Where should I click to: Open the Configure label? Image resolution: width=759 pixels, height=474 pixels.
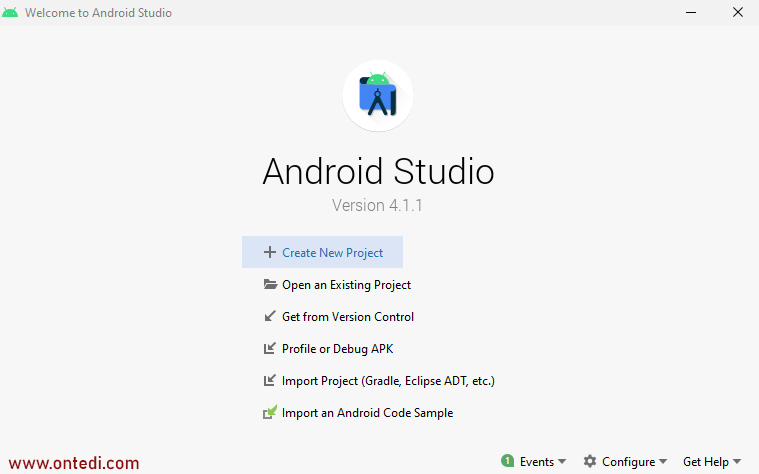click(628, 462)
